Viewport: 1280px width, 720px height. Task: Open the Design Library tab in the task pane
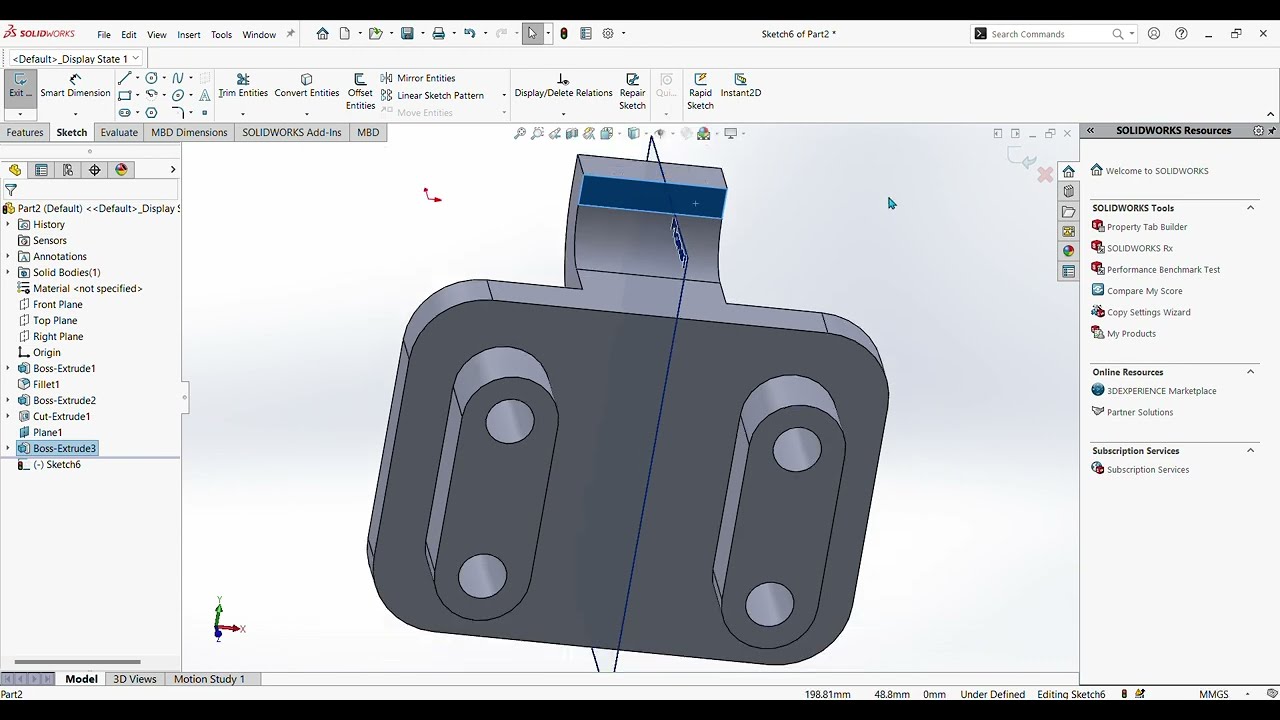(x=1068, y=191)
